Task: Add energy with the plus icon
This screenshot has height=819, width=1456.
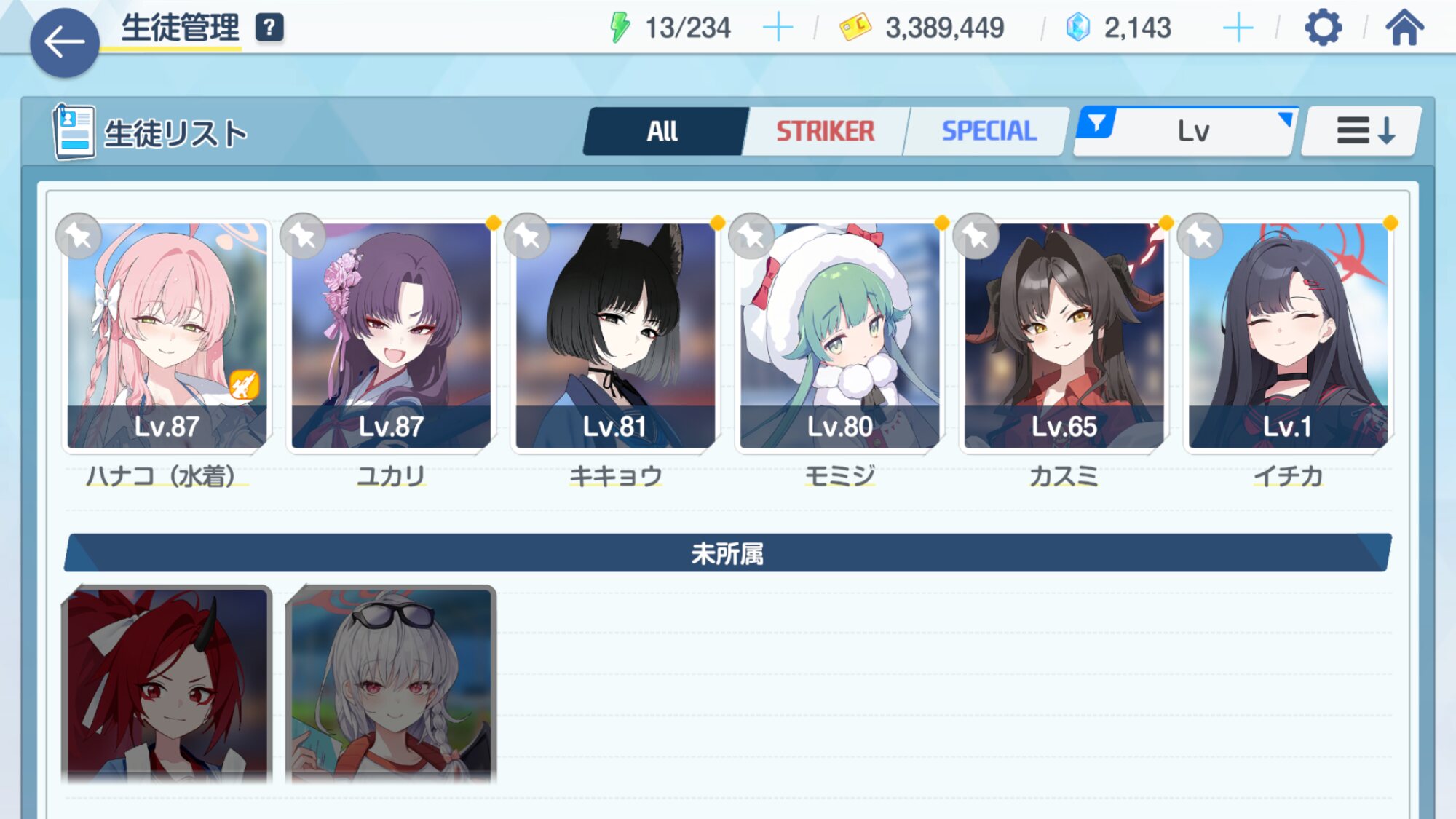Action: point(778,28)
